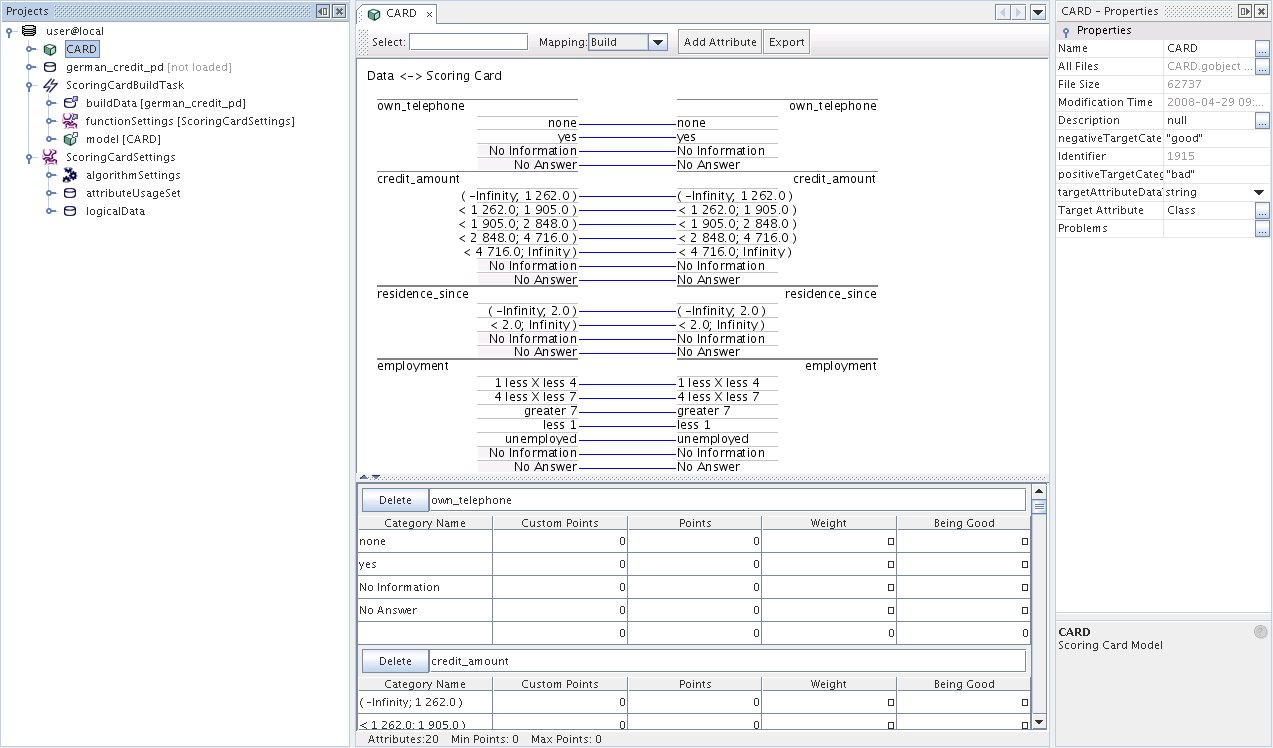The width and height of the screenshot is (1273, 748).
Task: Delete the own_telephone attribute
Action: coord(395,500)
